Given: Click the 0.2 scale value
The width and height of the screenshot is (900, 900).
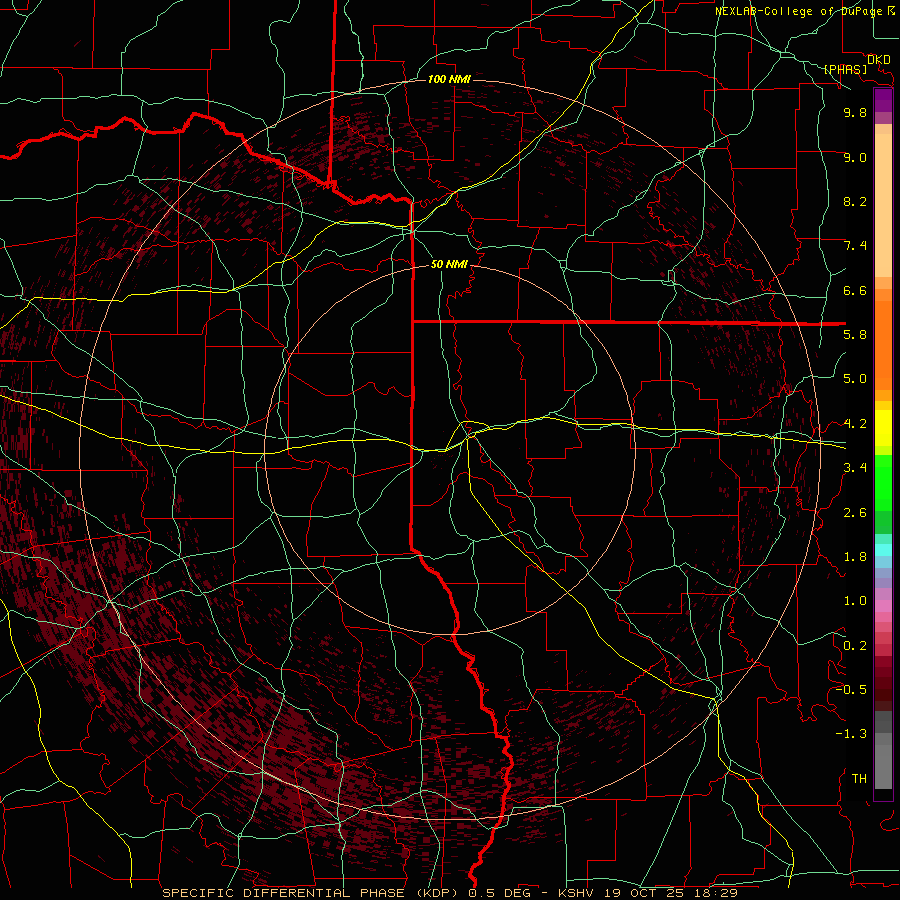Looking at the screenshot, I should click(855, 646).
